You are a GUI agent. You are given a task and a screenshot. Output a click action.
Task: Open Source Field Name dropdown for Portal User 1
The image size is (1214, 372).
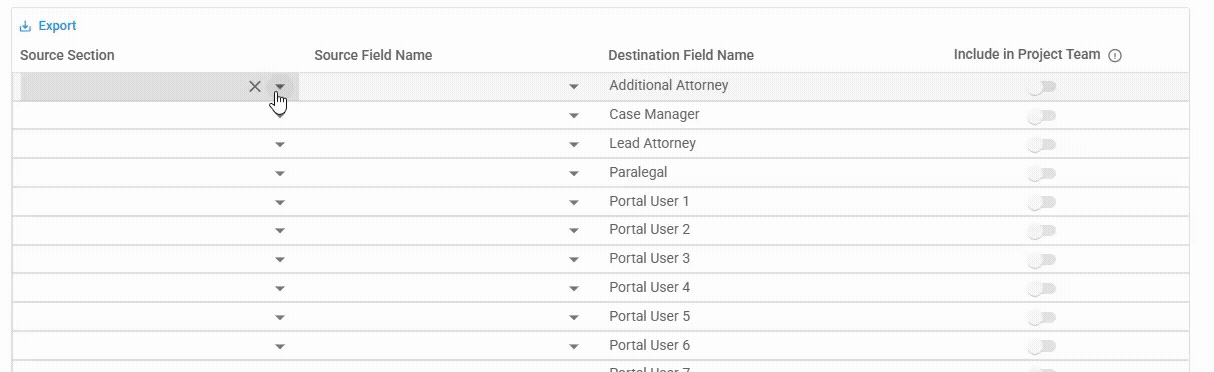point(574,203)
